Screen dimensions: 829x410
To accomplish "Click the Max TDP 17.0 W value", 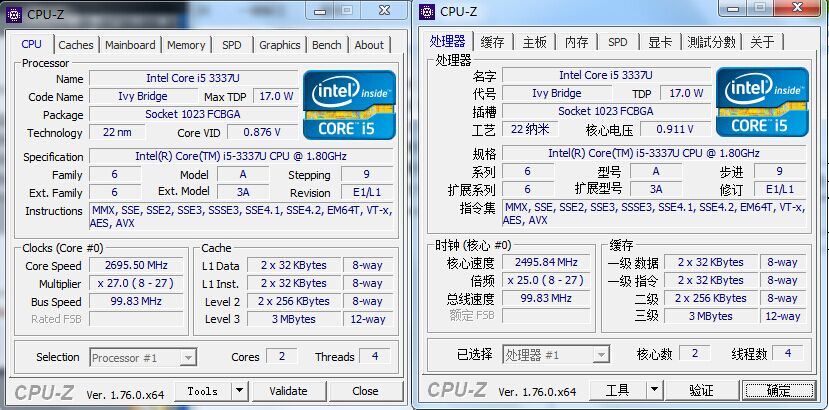I will [276, 96].
